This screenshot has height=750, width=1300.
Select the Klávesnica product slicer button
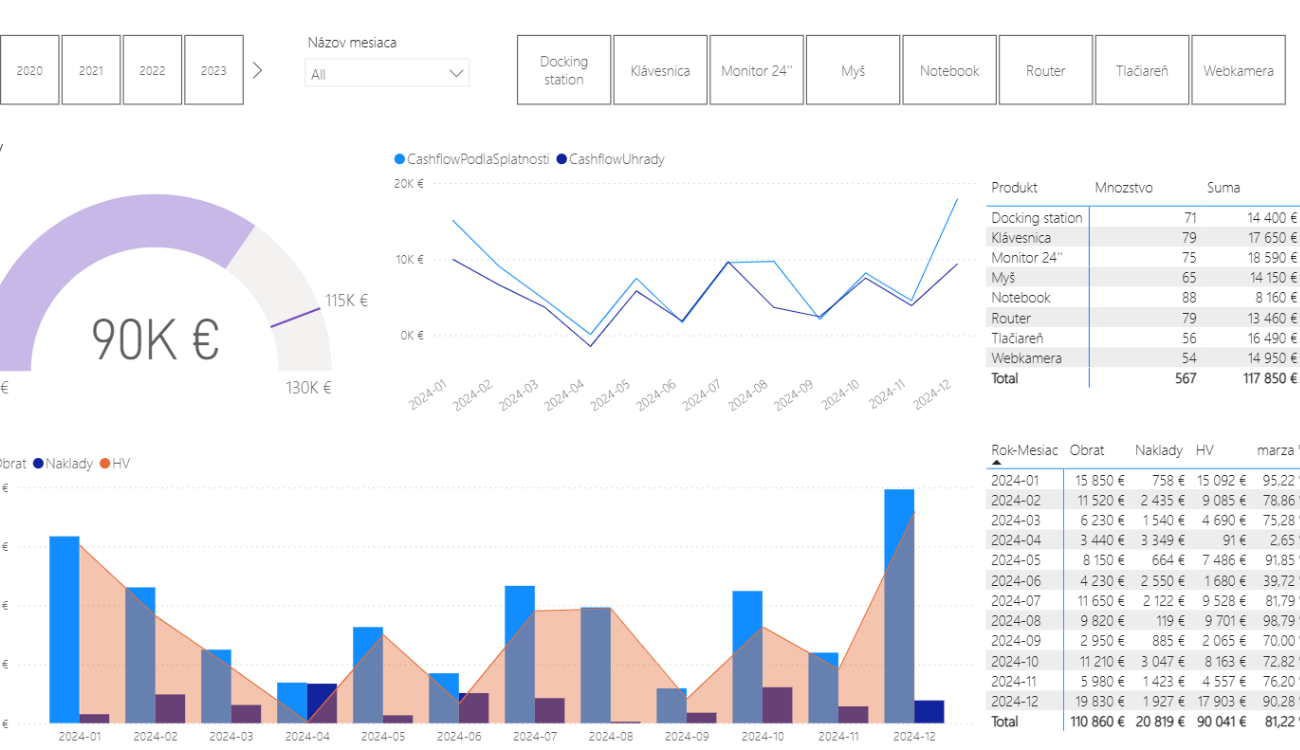(x=660, y=70)
